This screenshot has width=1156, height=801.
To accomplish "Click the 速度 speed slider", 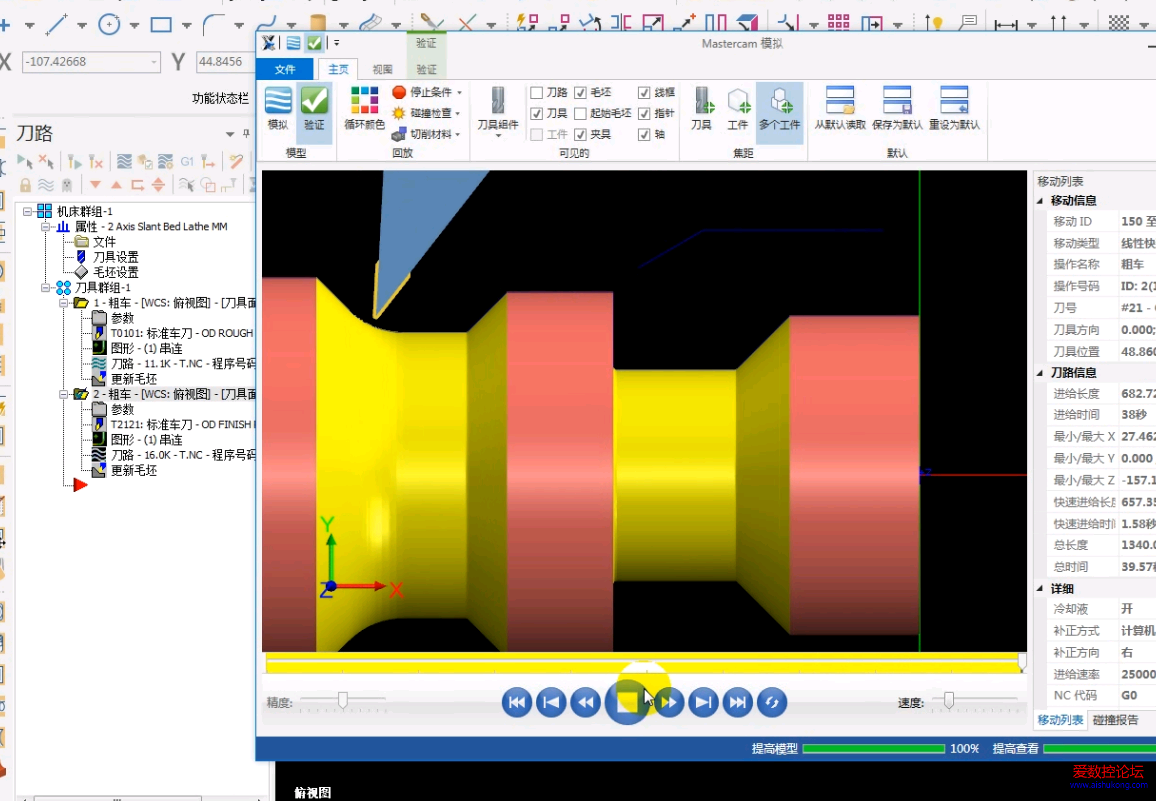I will point(949,700).
